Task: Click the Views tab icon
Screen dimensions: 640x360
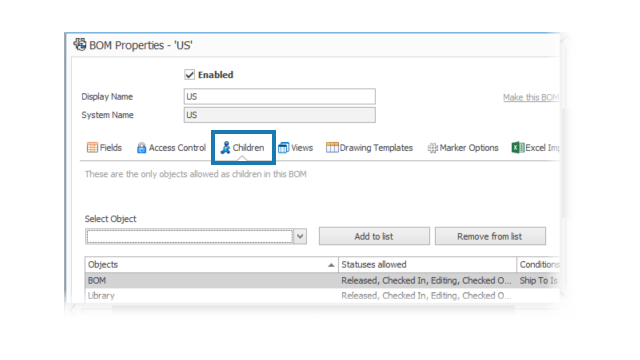Action: [x=284, y=147]
